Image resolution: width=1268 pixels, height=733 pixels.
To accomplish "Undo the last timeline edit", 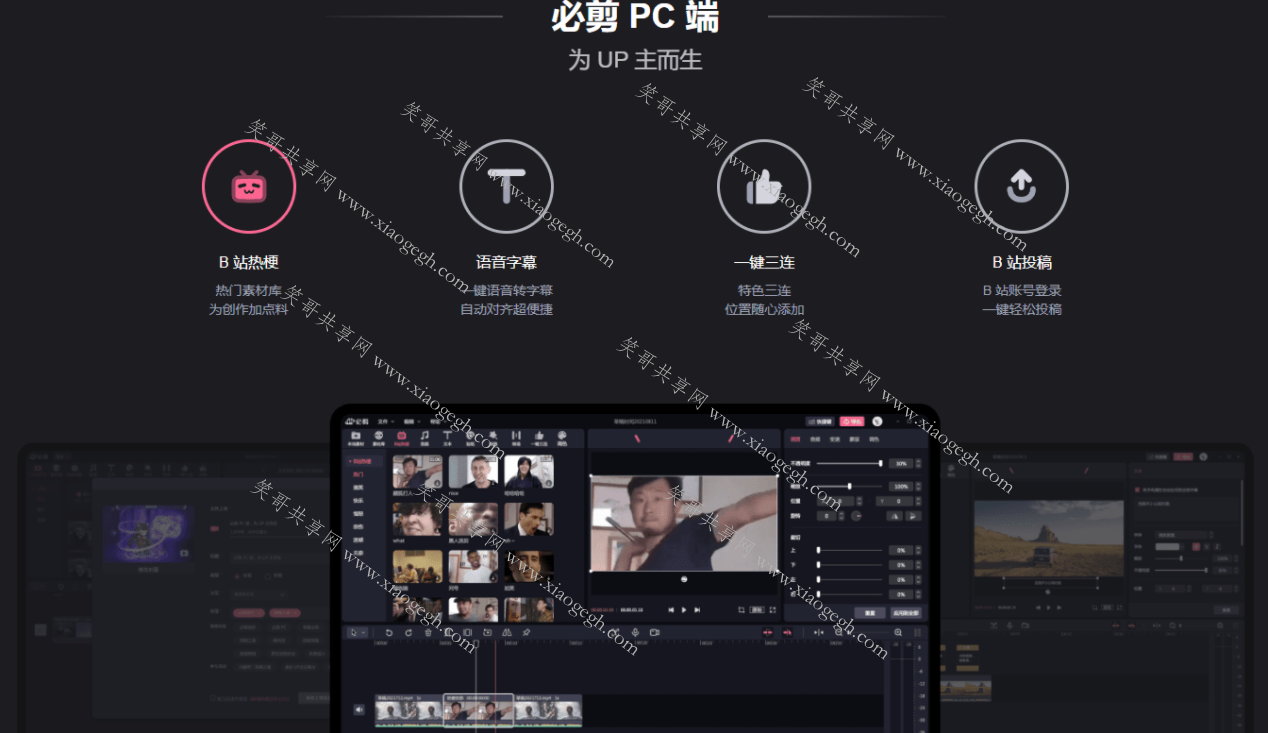I will click(x=389, y=632).
